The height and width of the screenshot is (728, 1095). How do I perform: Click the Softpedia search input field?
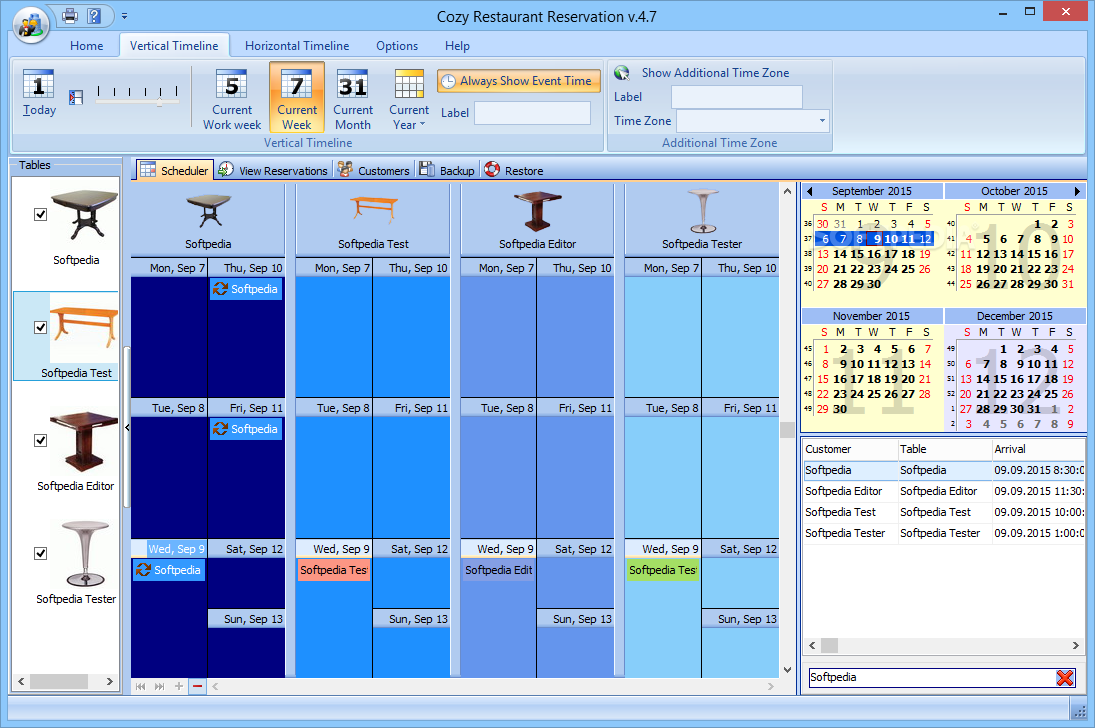pos(932,677)
